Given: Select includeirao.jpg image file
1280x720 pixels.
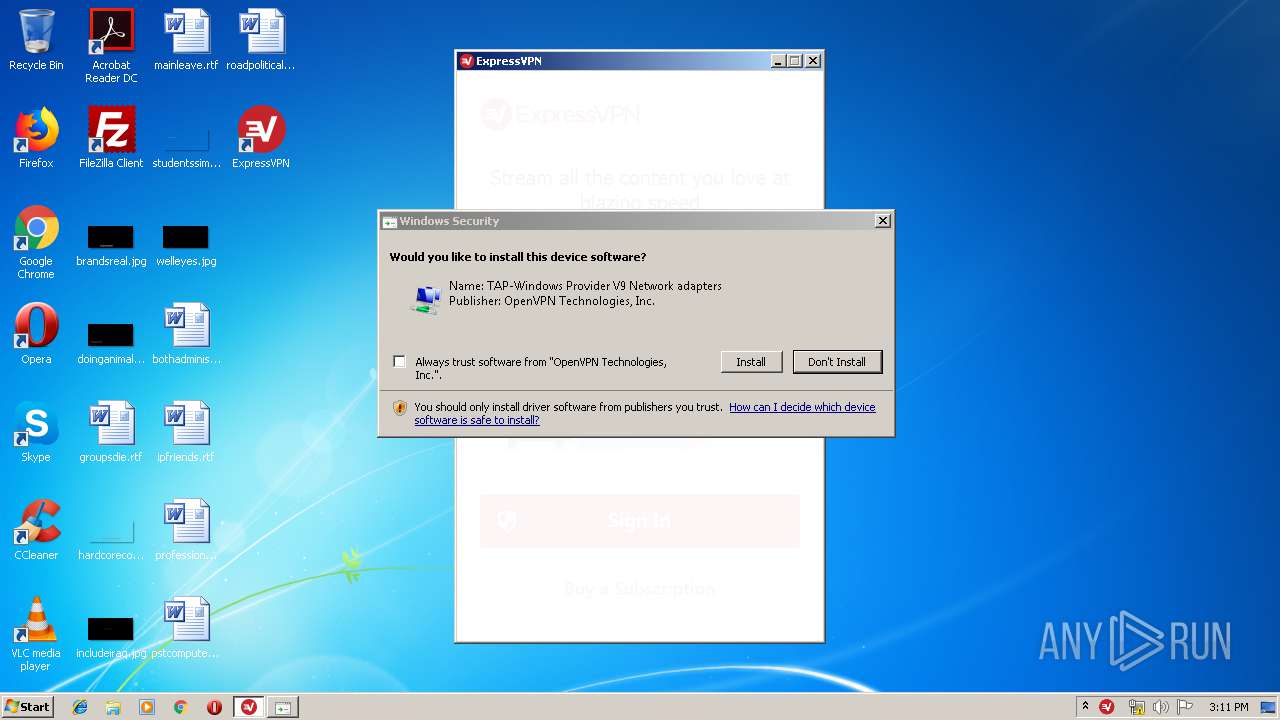Looking at the screenshot, I should click(111, 637).
